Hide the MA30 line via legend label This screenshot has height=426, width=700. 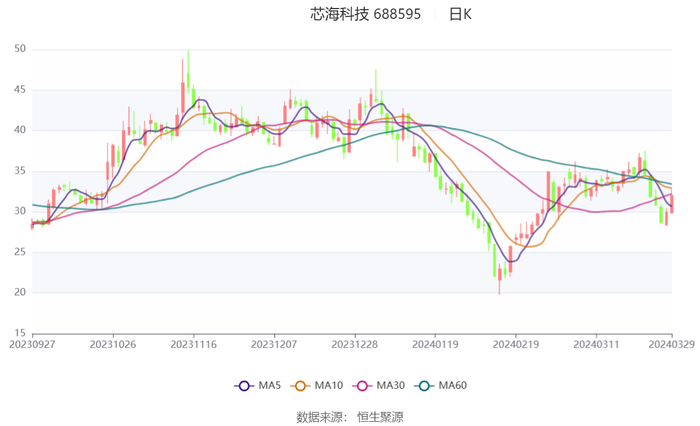(x=391, y=385)
